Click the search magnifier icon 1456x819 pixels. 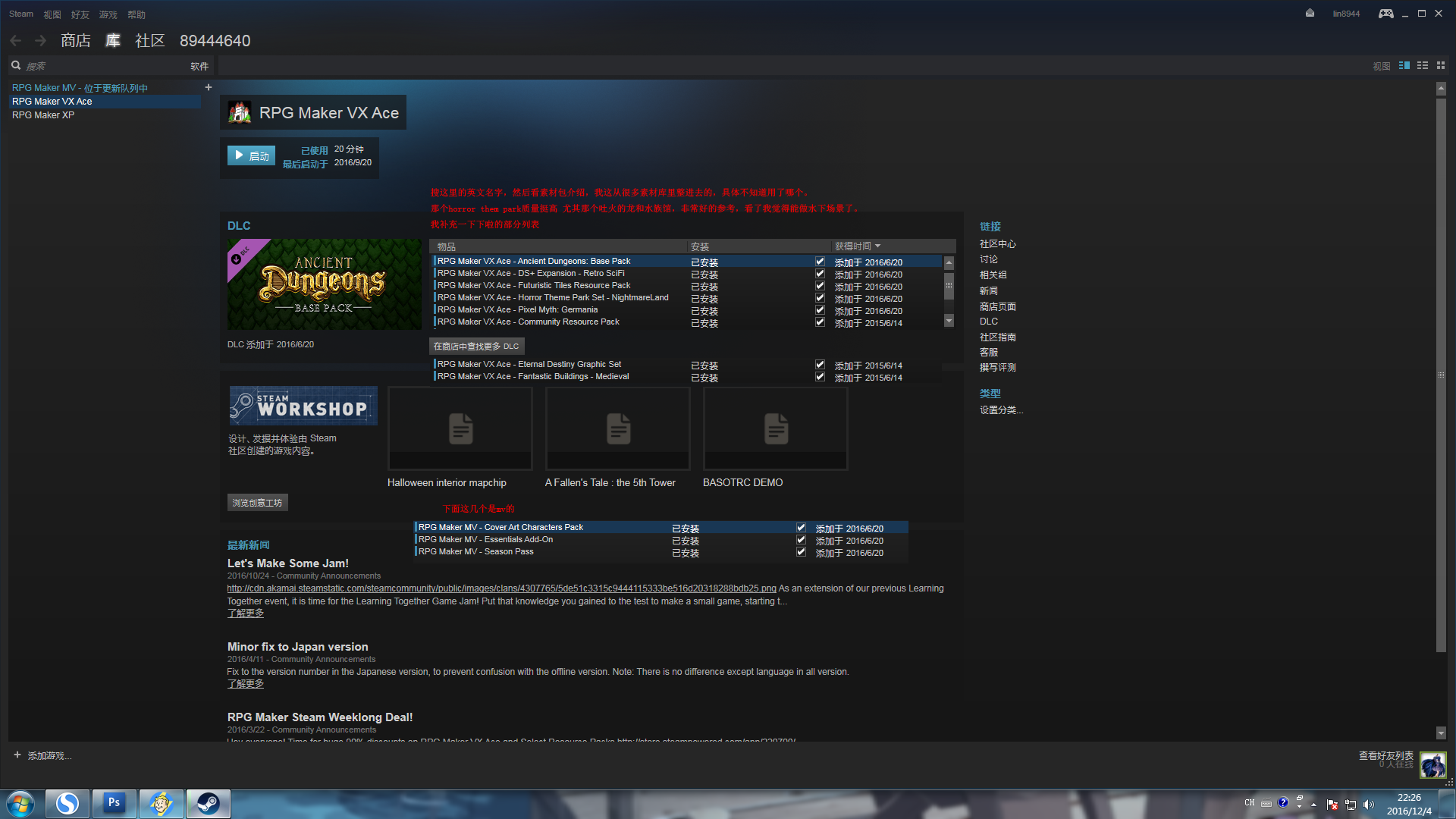click(16, 66)
